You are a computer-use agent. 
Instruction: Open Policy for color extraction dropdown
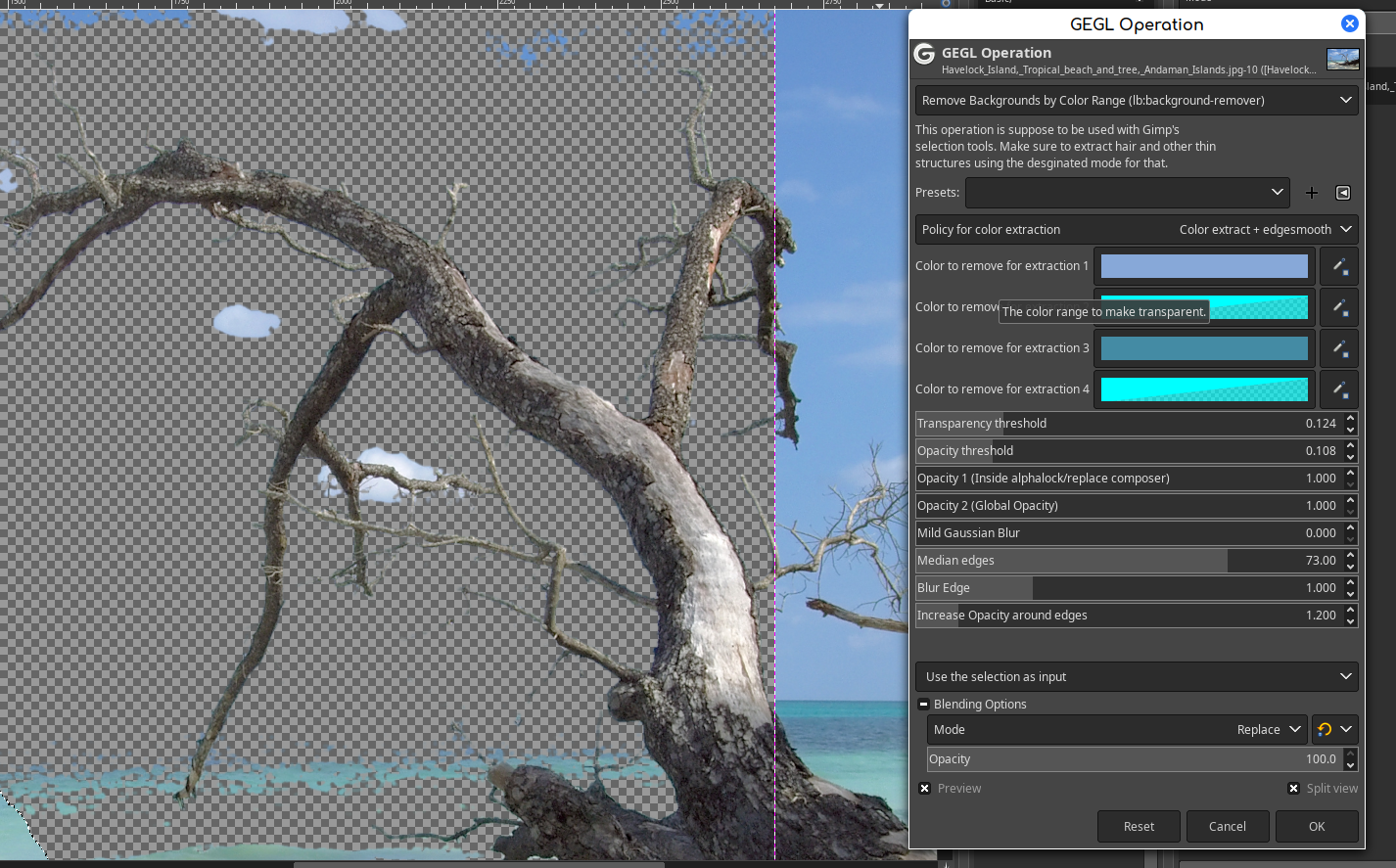1136,229
